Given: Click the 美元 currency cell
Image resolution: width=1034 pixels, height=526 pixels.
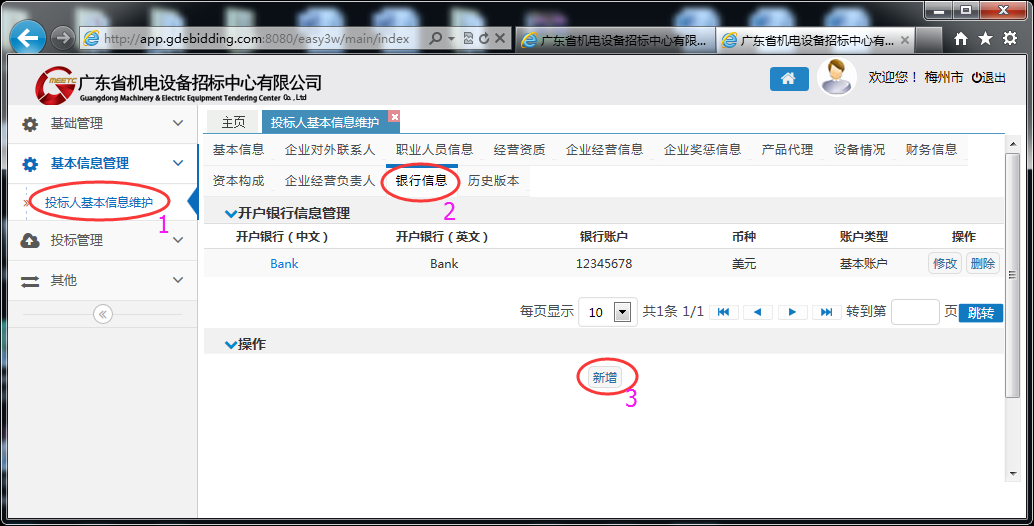Looking at the screenshot, I should point(744,264).
